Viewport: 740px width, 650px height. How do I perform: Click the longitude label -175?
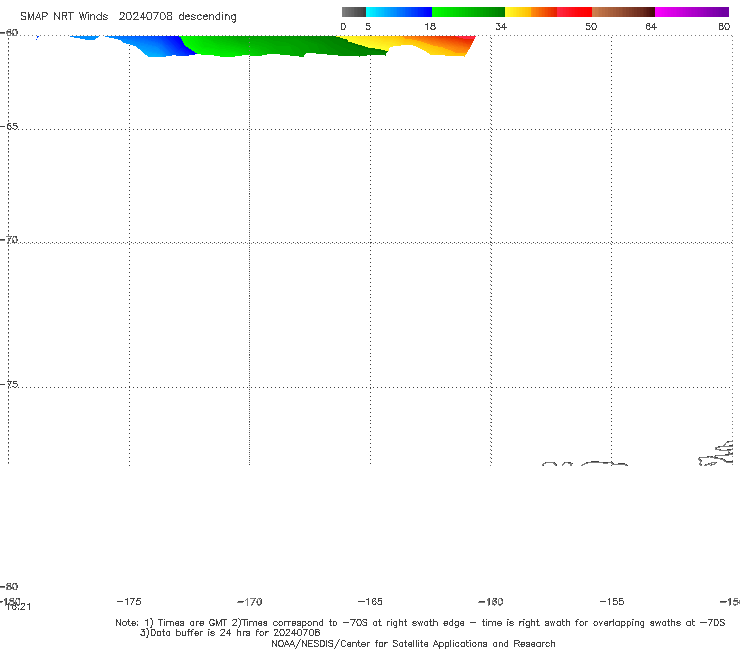tap(129, 601)
